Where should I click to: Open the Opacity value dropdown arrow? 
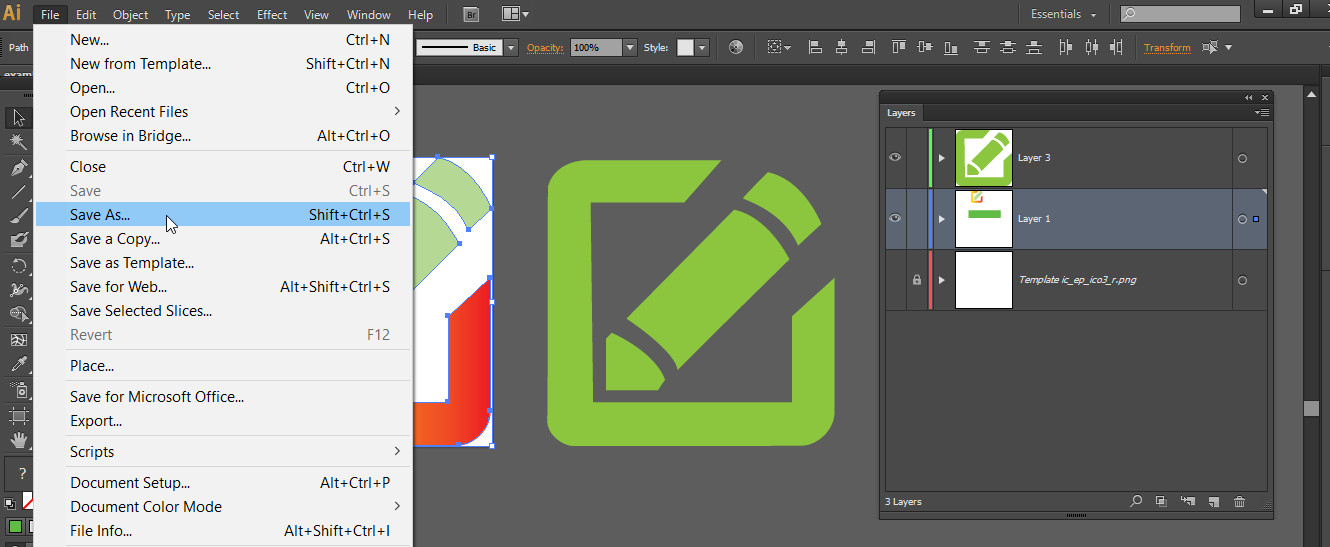click(630, 47)
